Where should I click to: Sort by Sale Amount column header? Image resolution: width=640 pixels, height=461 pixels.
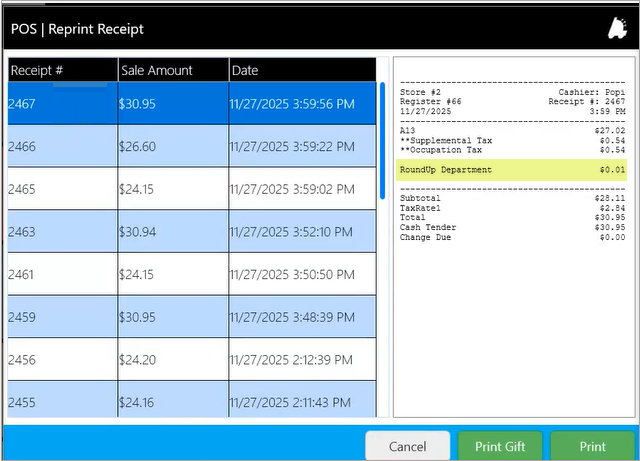(171, 70)
